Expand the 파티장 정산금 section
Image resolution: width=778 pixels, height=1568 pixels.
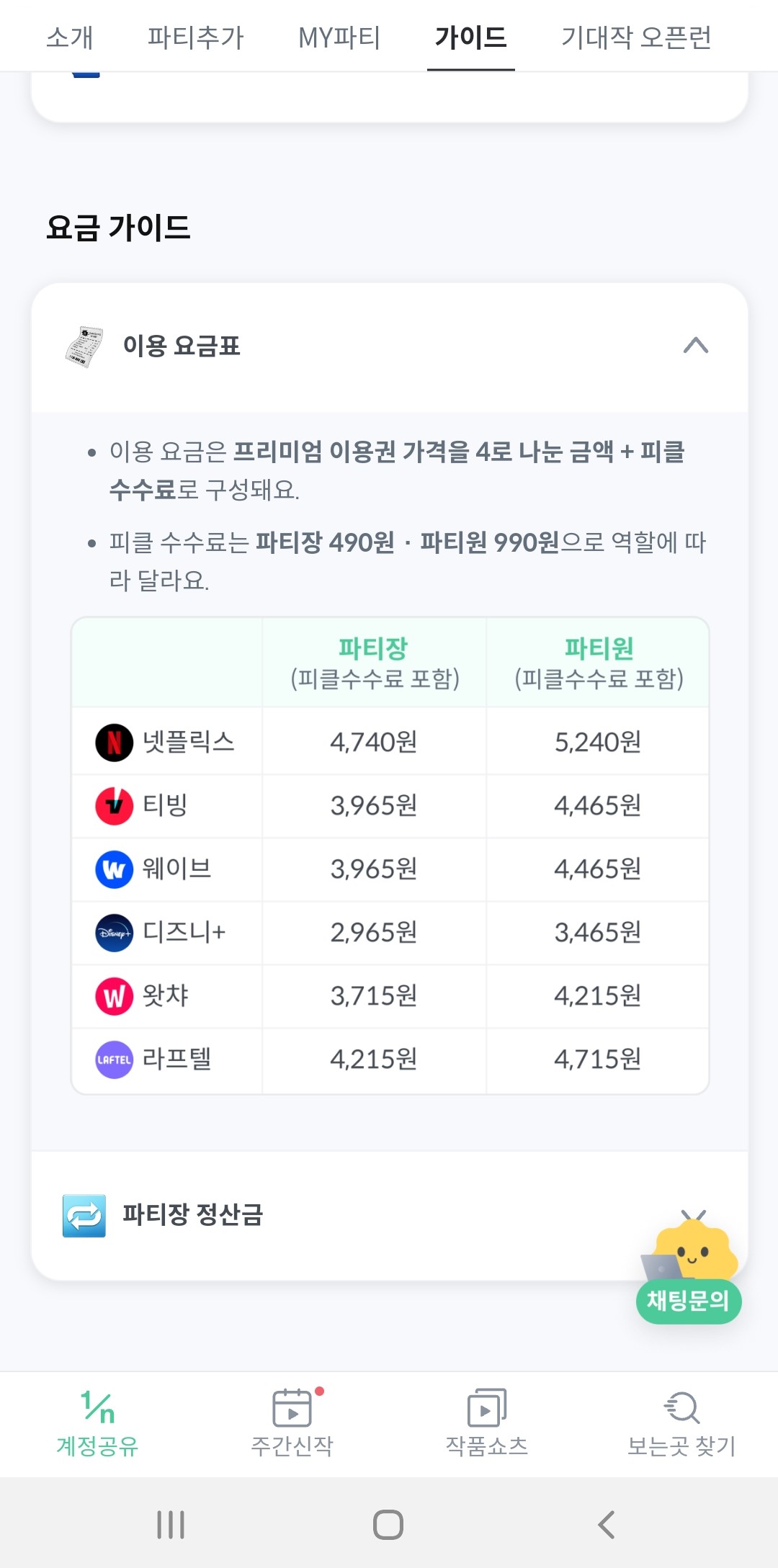(695, 1215)
